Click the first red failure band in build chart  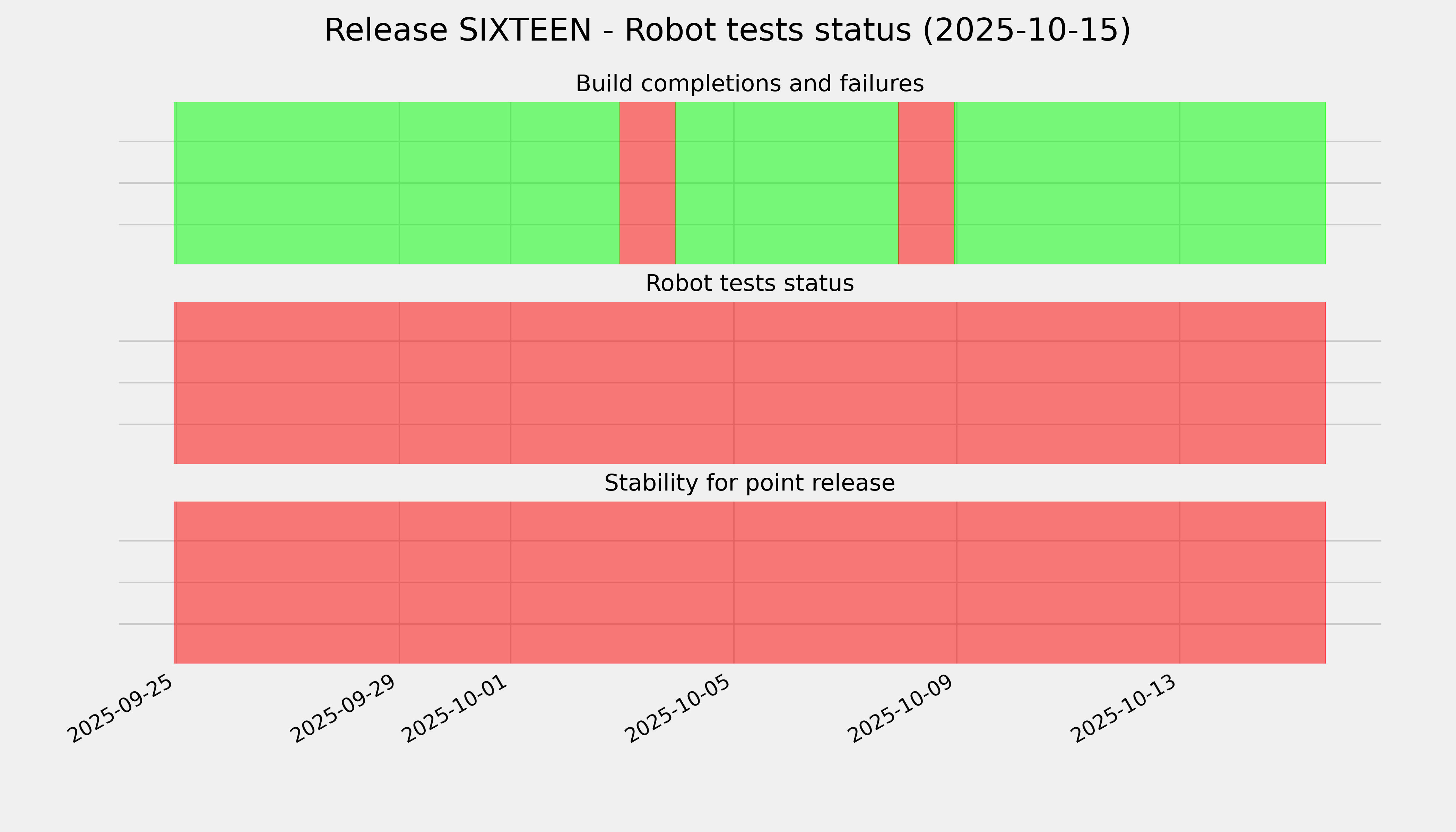[x=648, y=183]
